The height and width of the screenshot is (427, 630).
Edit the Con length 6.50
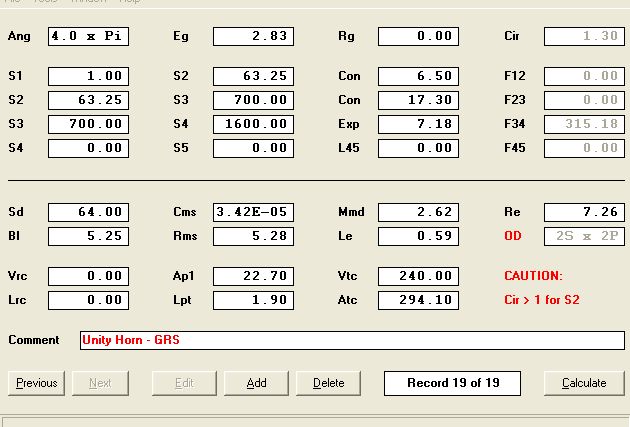[x=418, y=76]
